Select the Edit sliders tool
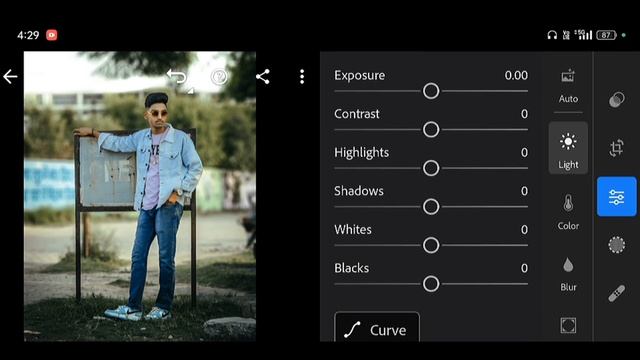 (x=616, y=197)
